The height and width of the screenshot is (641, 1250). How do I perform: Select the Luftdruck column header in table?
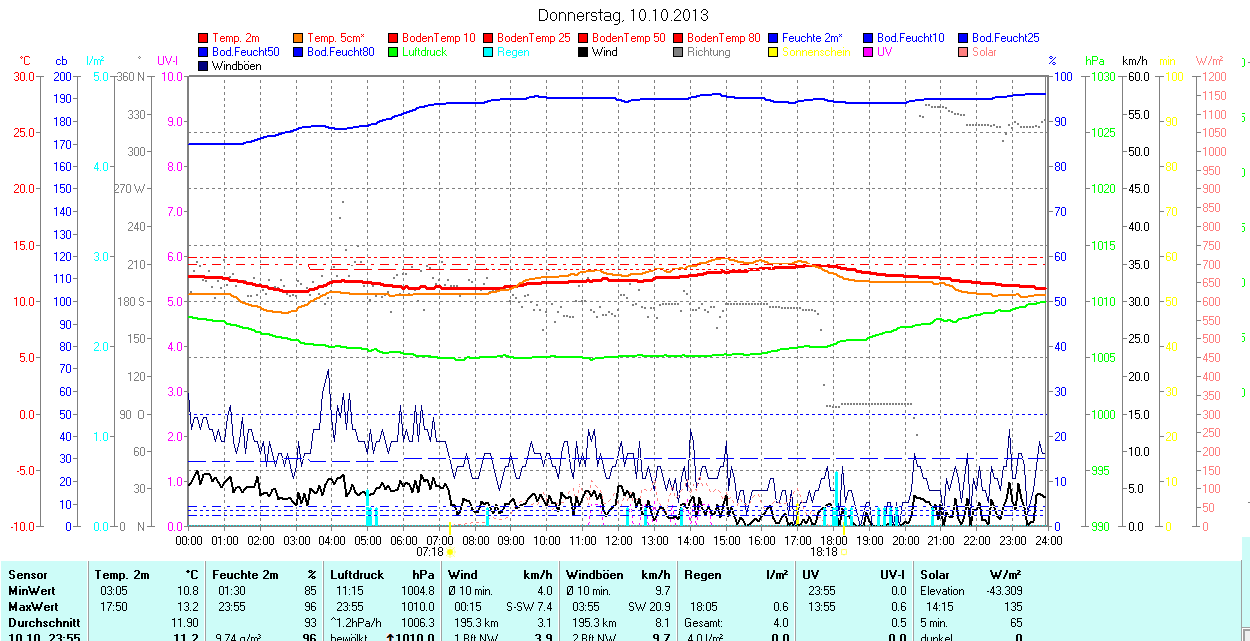(x=356, y=575)
